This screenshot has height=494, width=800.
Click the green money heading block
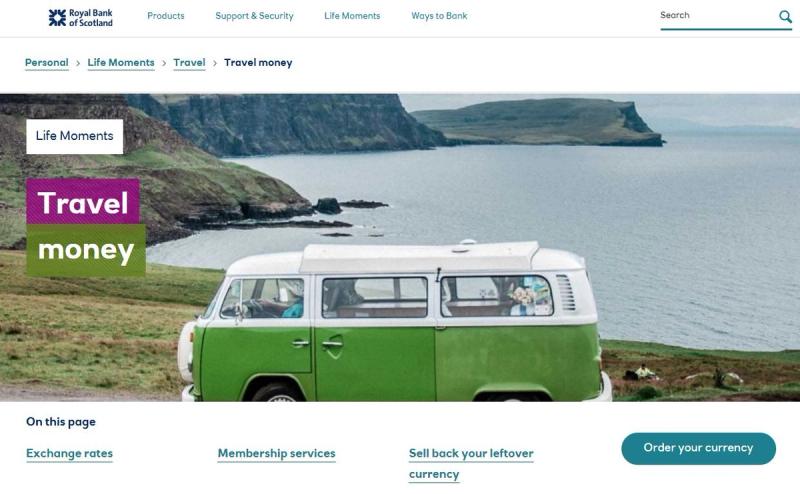tap(86, 251)
